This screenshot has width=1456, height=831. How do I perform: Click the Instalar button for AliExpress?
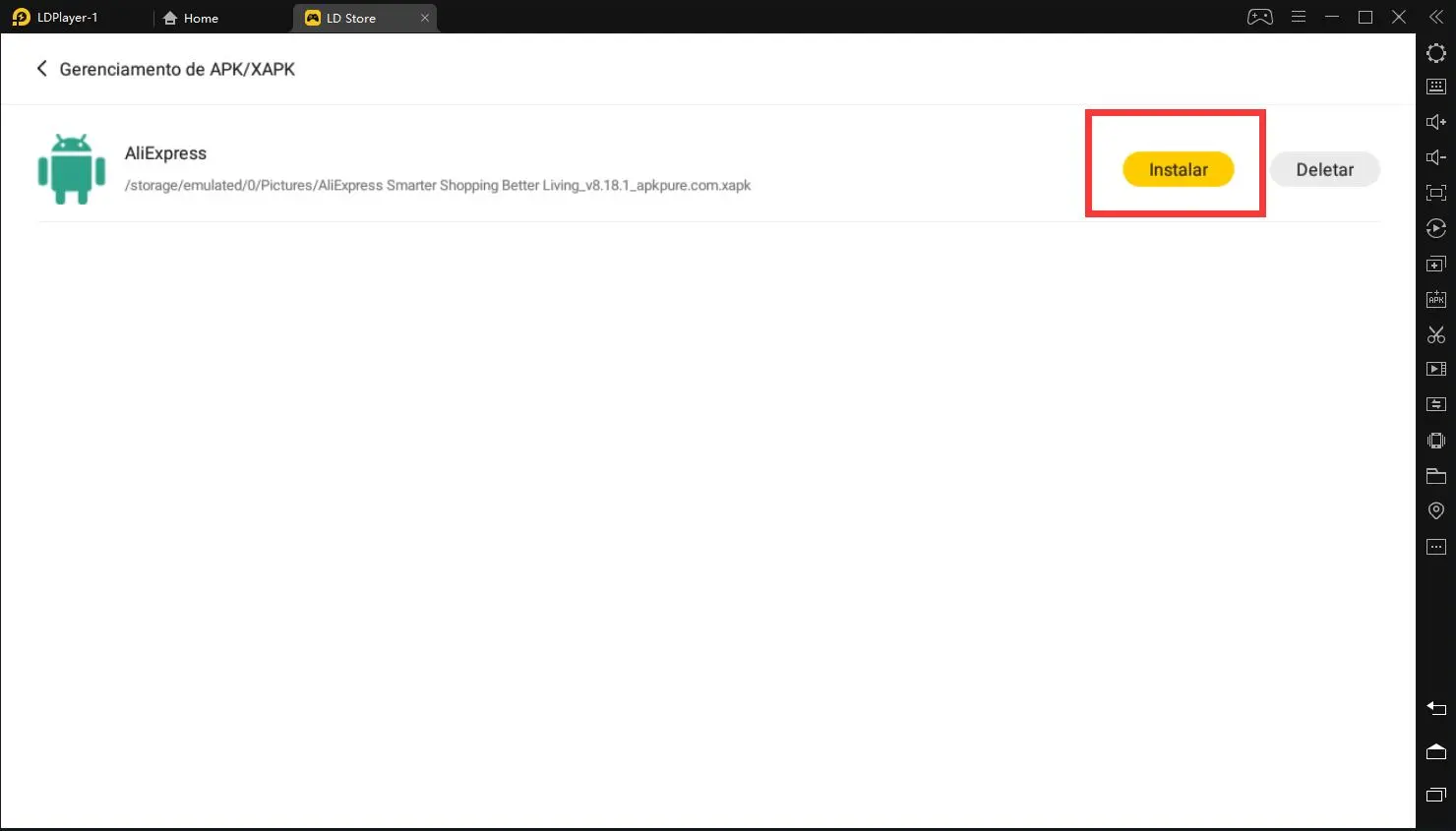tap(1179, 169)
